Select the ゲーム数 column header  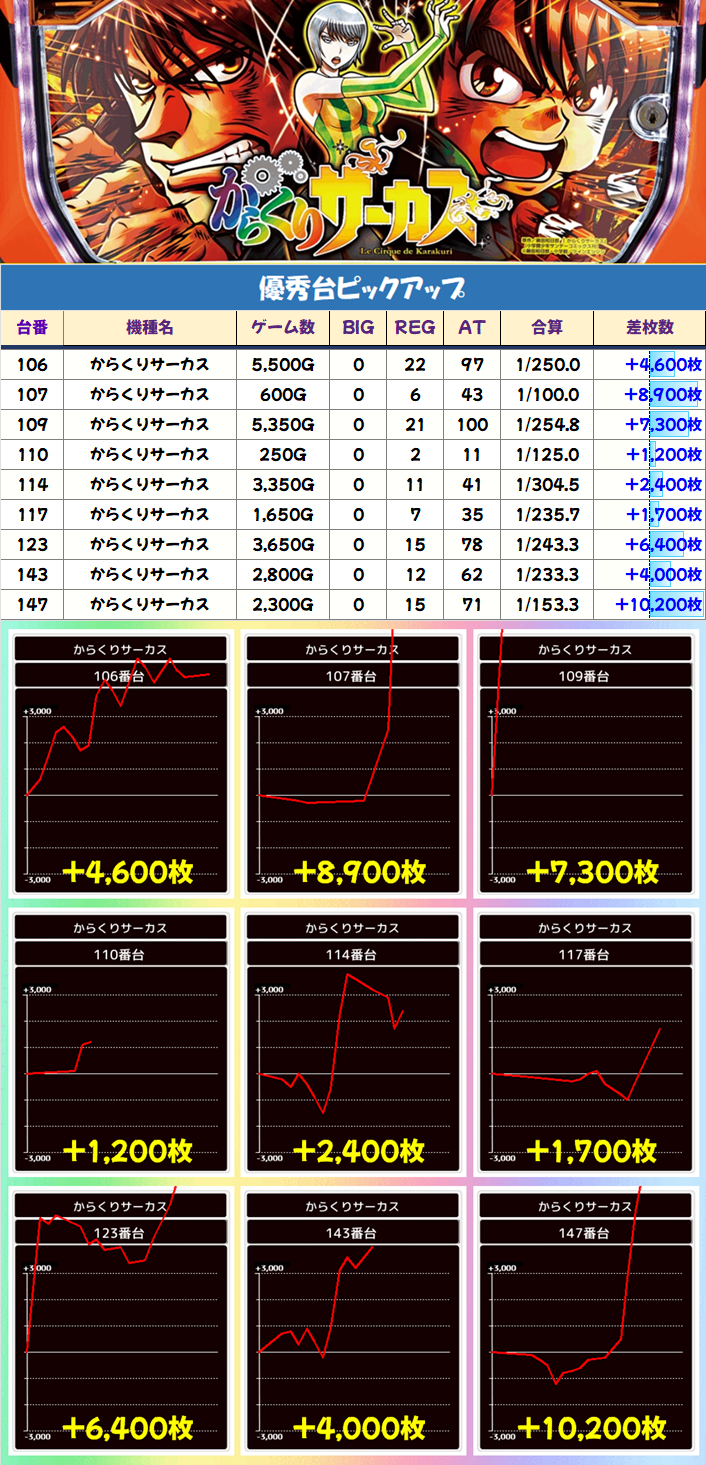[283, 328]
